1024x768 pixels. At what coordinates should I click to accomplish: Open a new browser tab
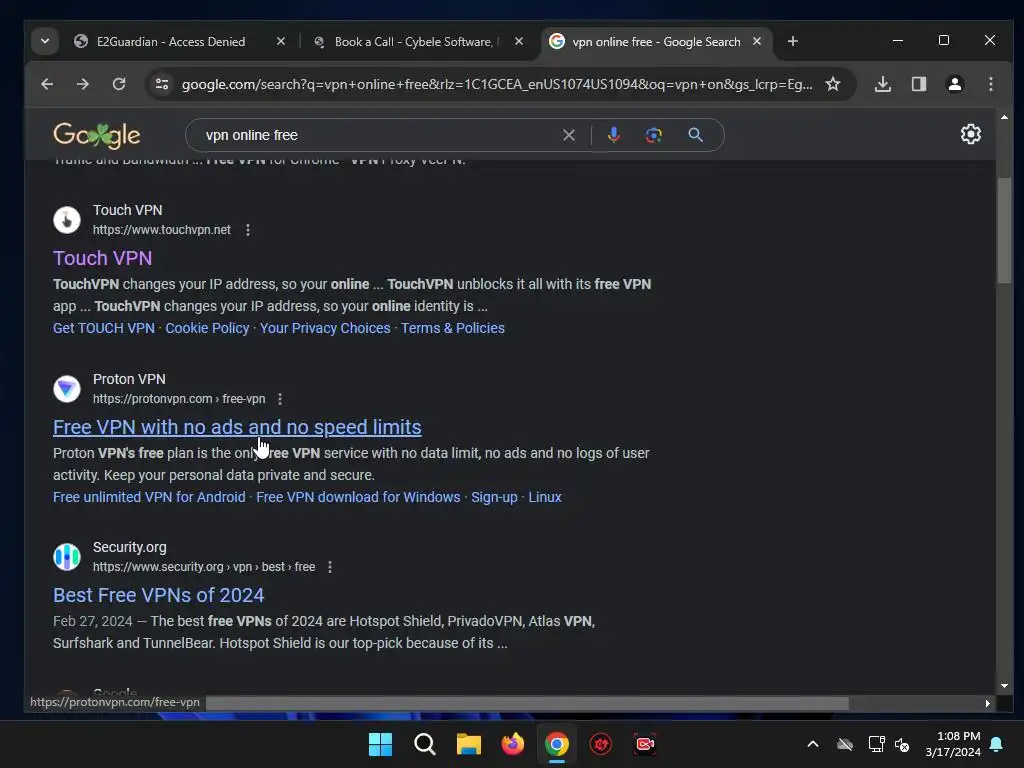click(x=793, y=41)
